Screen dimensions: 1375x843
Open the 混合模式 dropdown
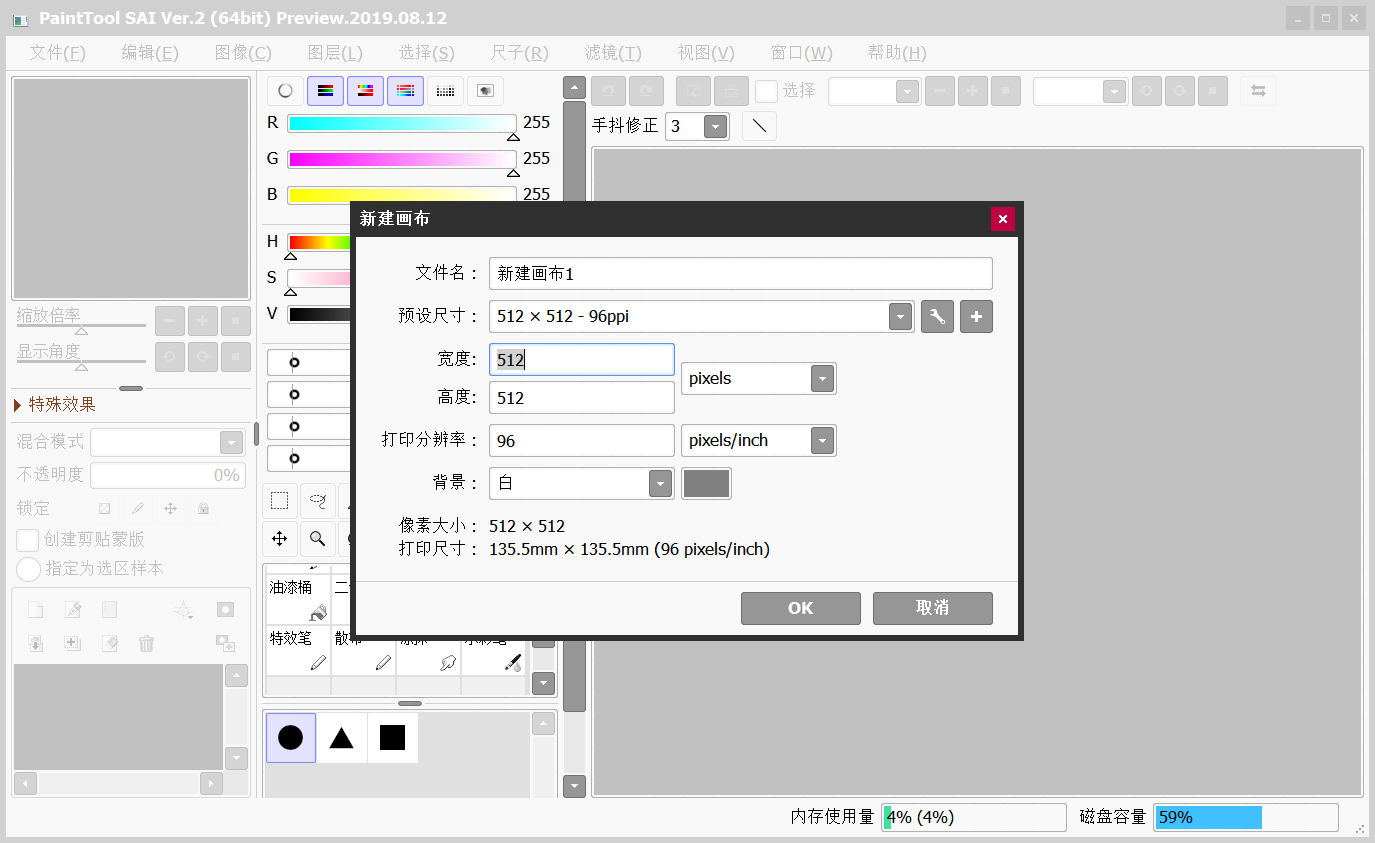tap(231, 443)
